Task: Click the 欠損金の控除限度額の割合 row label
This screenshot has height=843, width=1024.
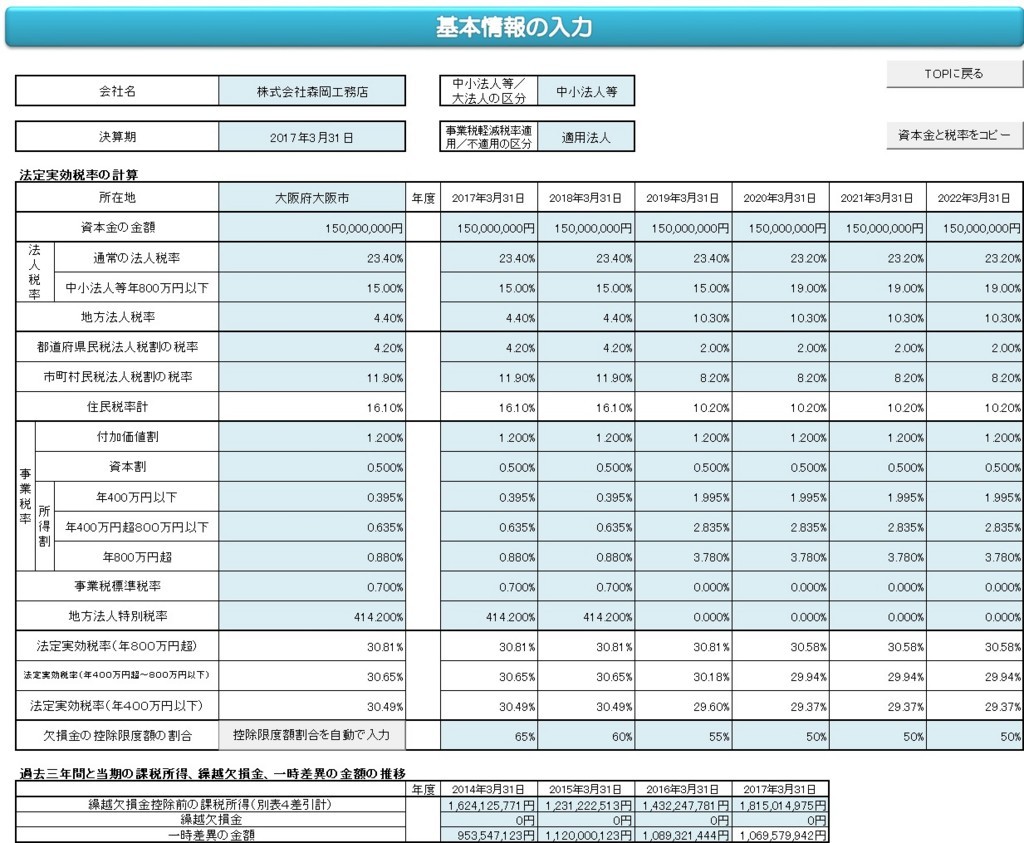Action: click(x=118, y=735)
